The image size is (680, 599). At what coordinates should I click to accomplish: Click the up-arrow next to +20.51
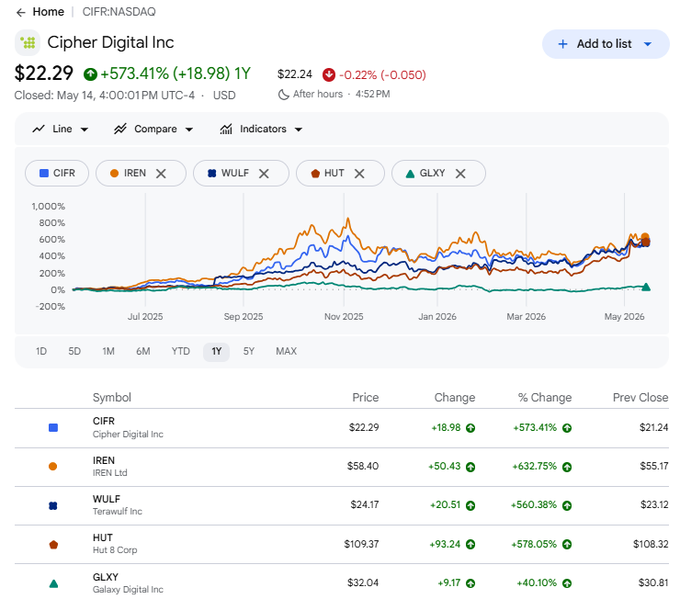(x=471, y=505)
